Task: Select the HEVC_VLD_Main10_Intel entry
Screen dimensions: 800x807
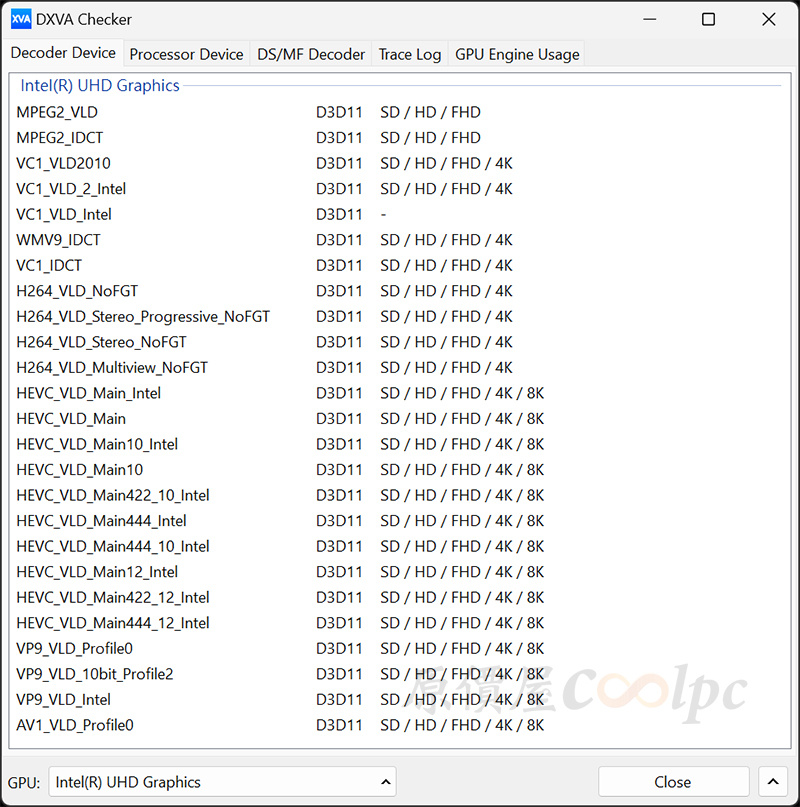Action: pos(399,444)
